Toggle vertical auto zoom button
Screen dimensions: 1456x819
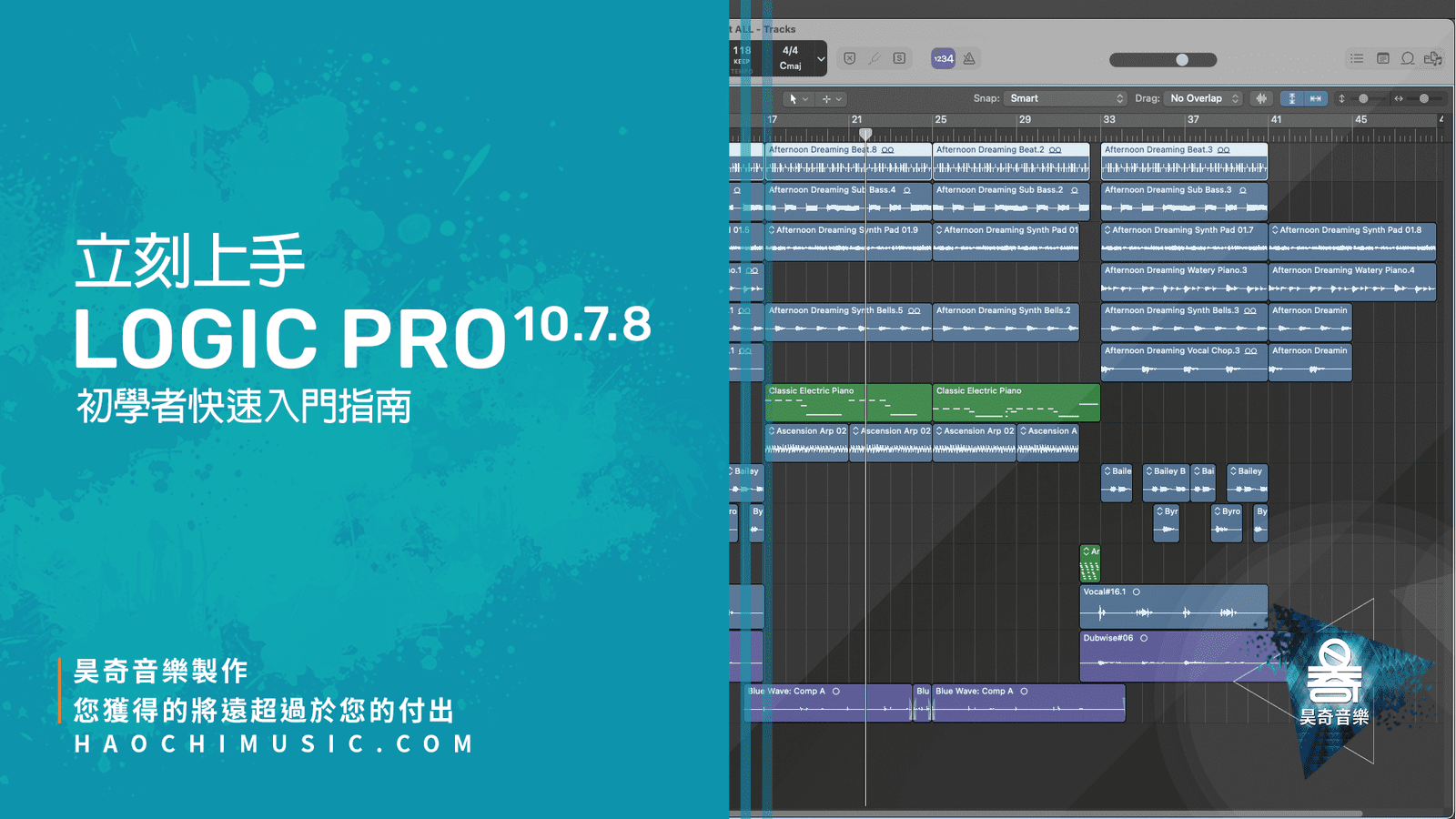click(1291, 98)
